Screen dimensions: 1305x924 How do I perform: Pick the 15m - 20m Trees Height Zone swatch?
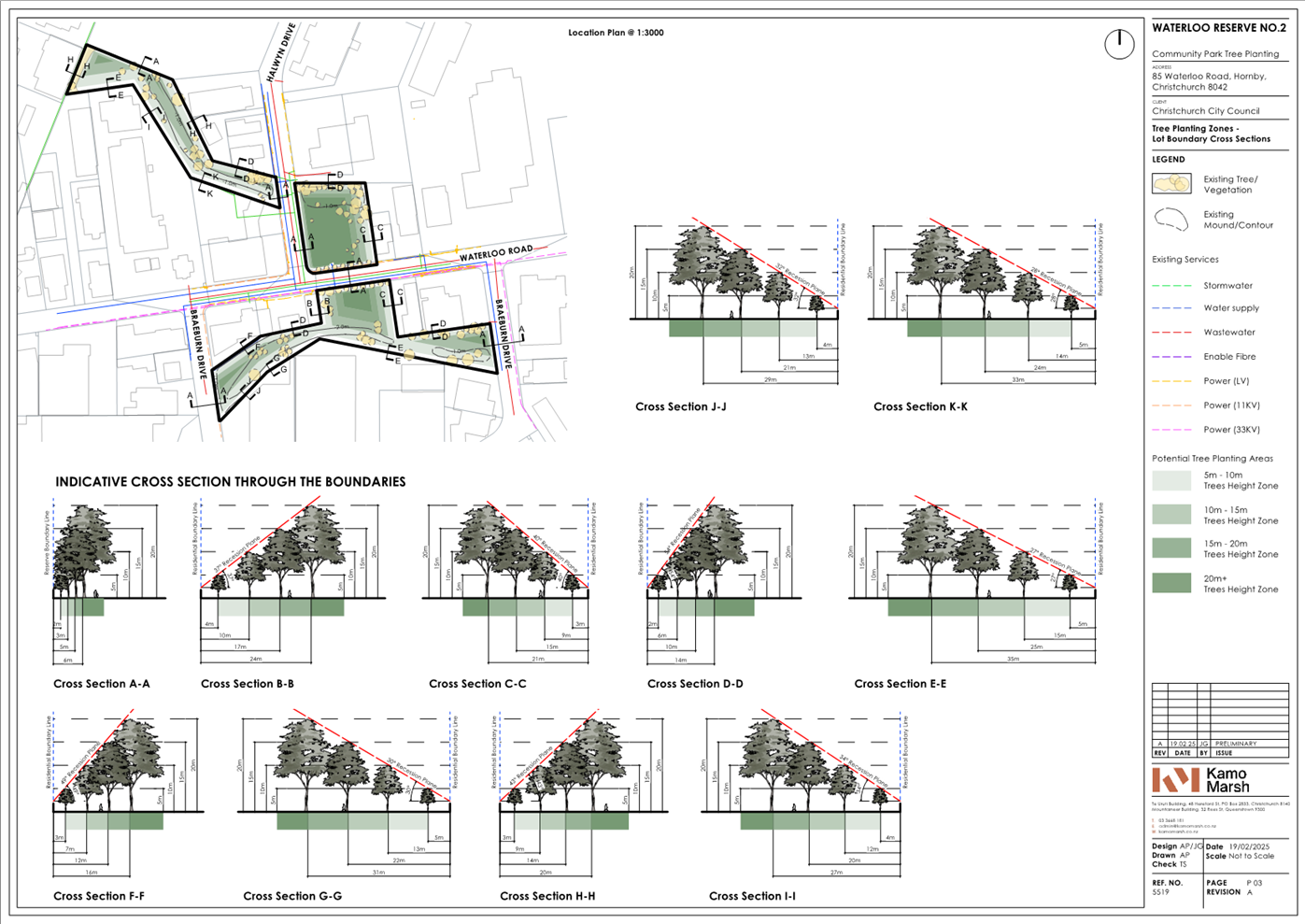tap(1171, 548)
